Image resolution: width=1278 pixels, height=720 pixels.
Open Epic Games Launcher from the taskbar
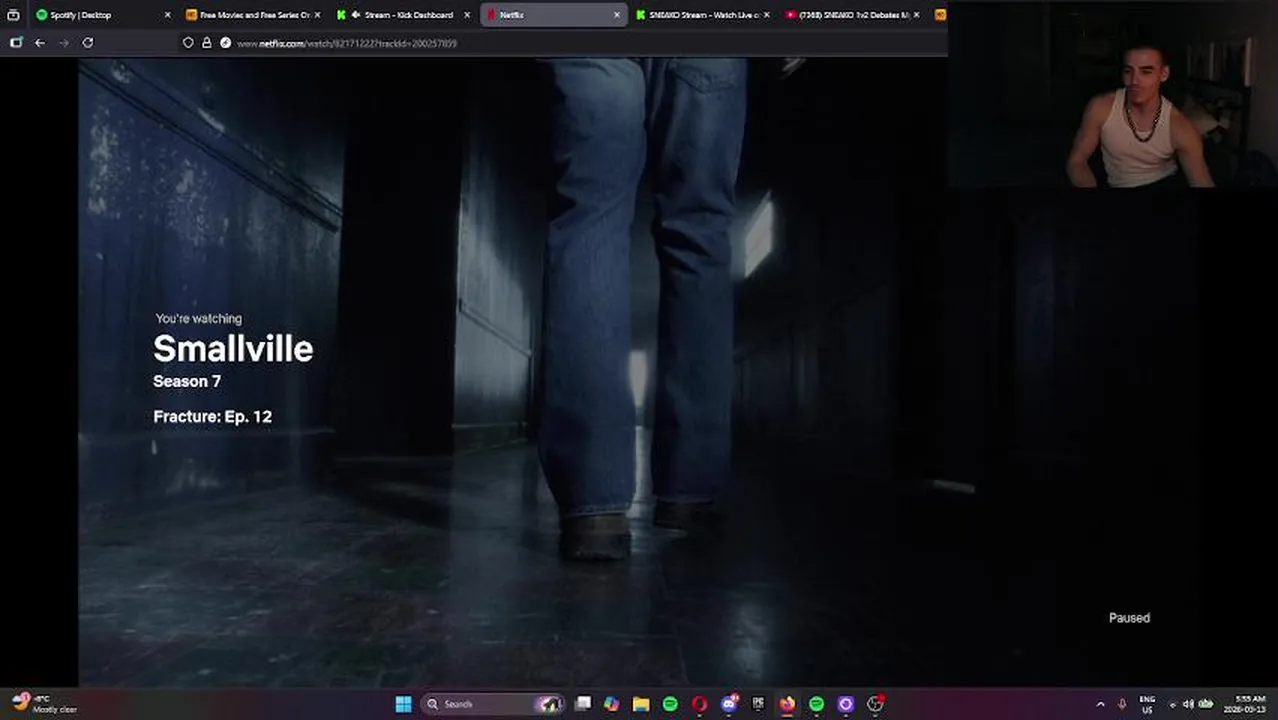pos(758,704)
